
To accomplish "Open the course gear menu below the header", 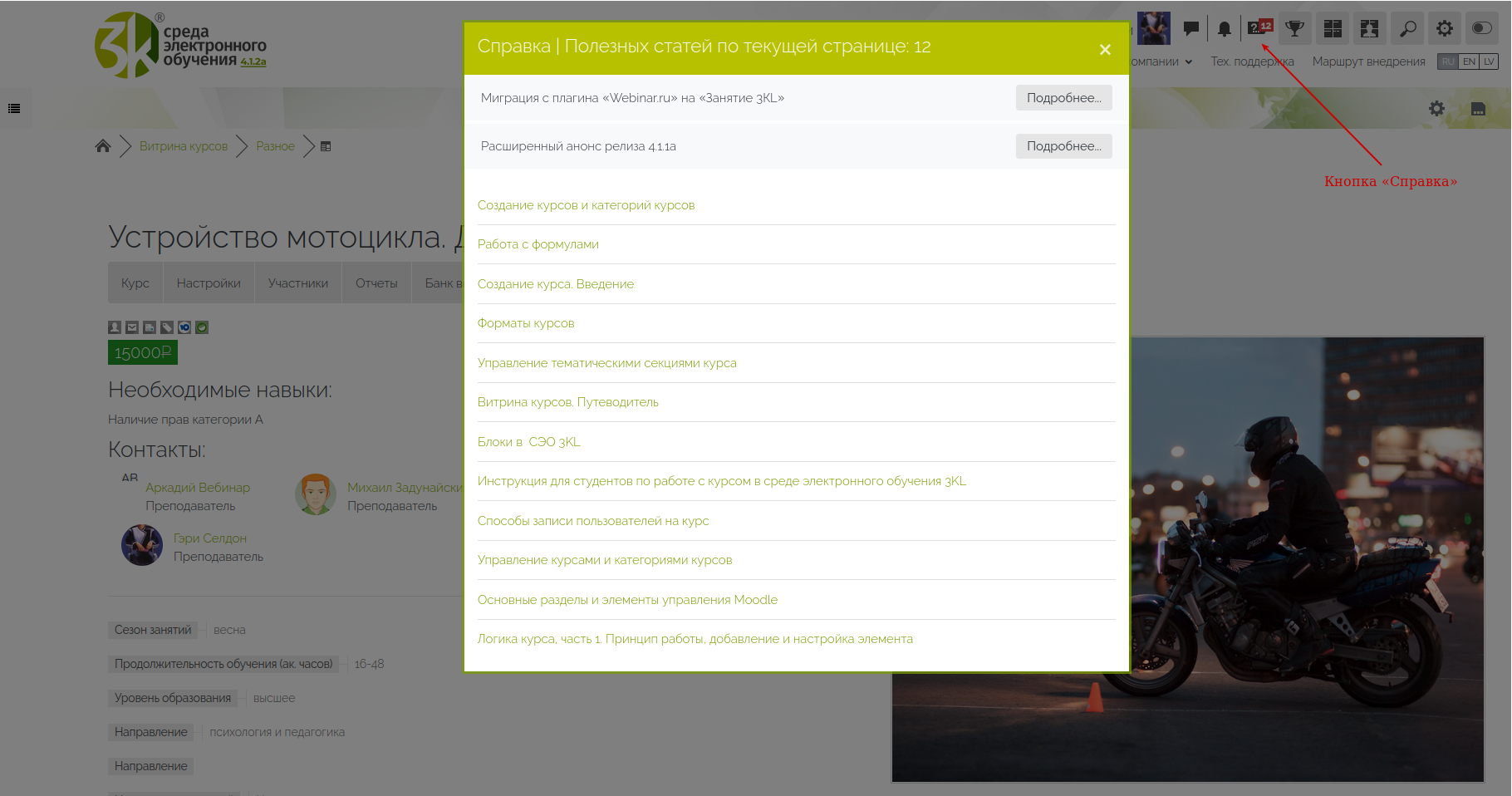I will [1436, 108].
